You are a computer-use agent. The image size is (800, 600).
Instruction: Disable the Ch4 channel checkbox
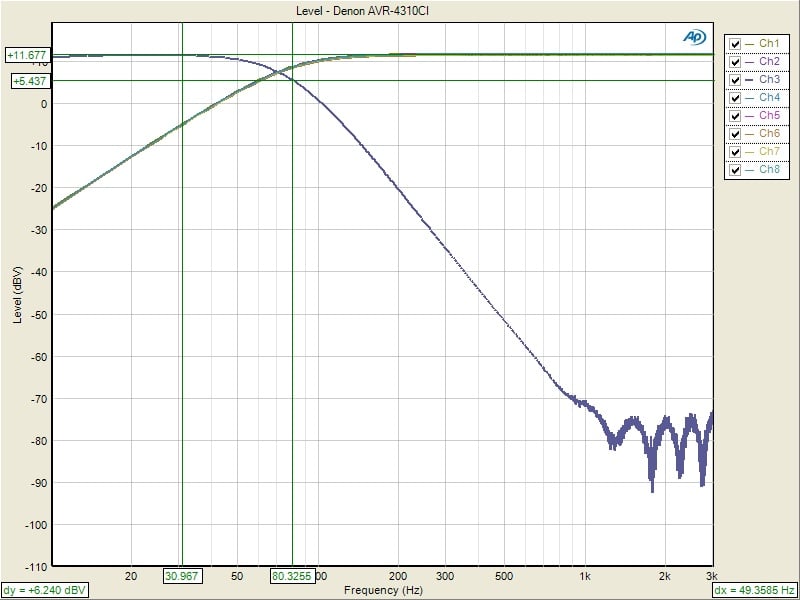click(736, 98)
